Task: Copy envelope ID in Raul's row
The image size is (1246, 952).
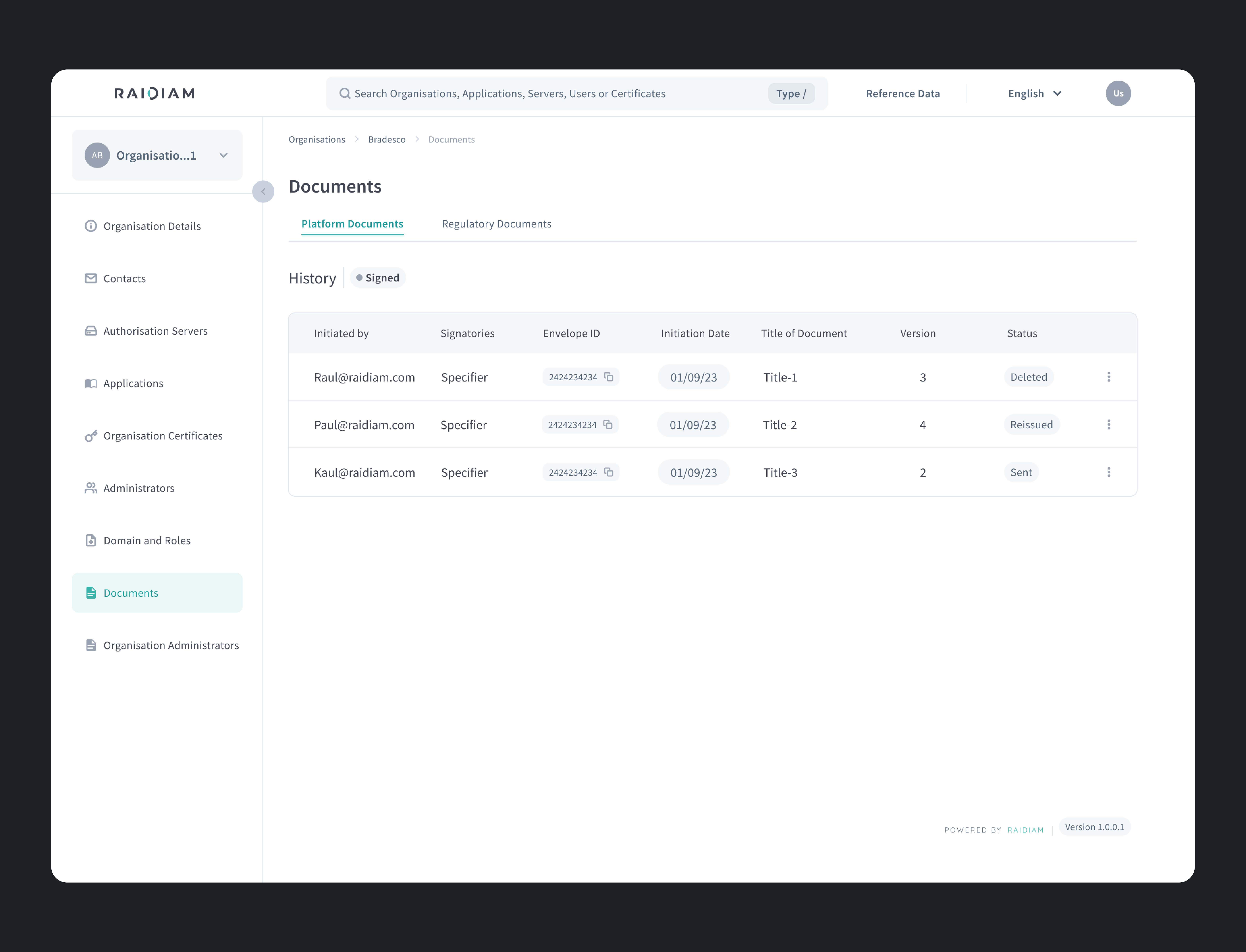Action: 609,377
